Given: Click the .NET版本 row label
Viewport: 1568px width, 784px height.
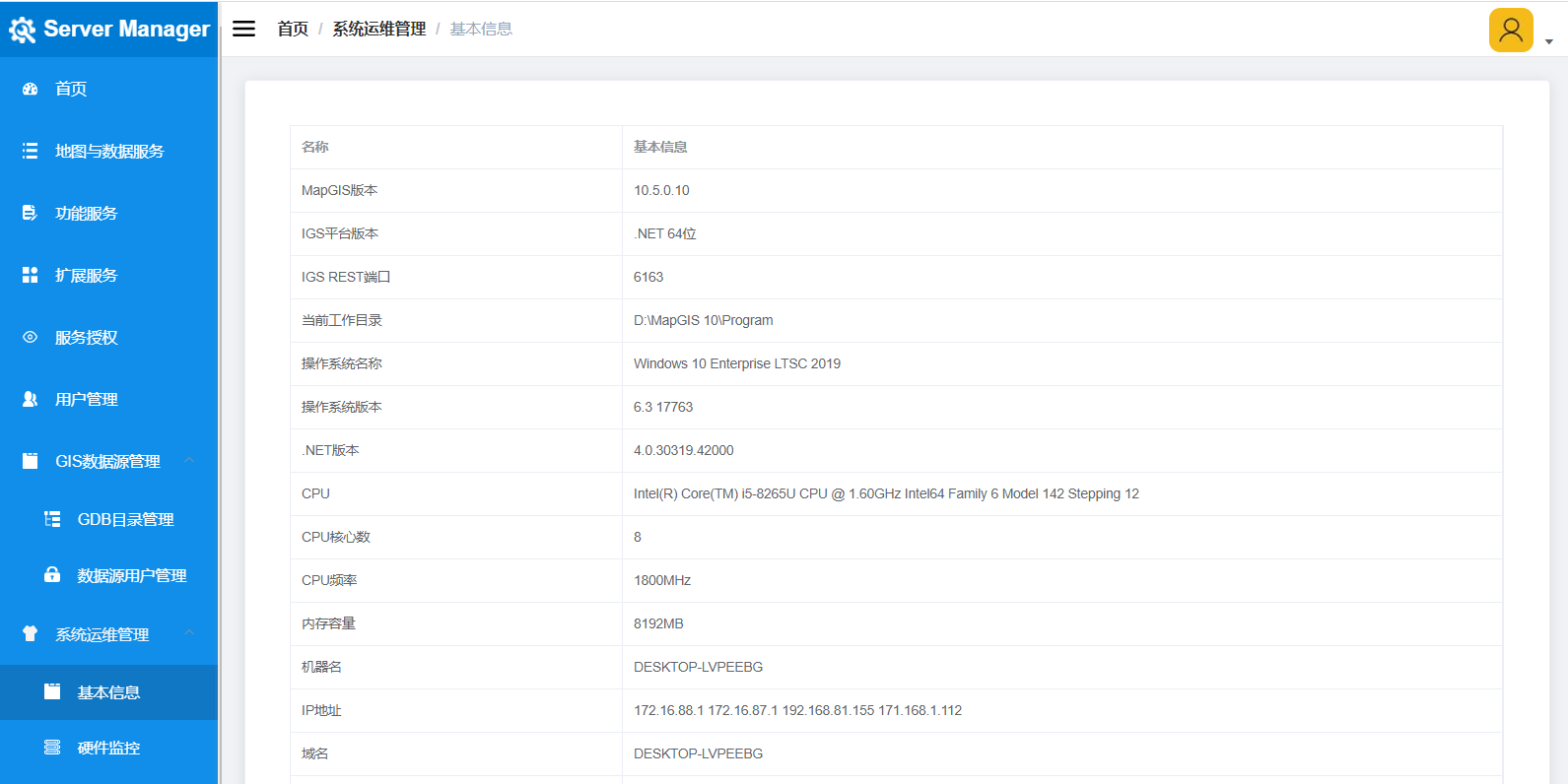Looking at the screenshot, I should coord(330,450).
